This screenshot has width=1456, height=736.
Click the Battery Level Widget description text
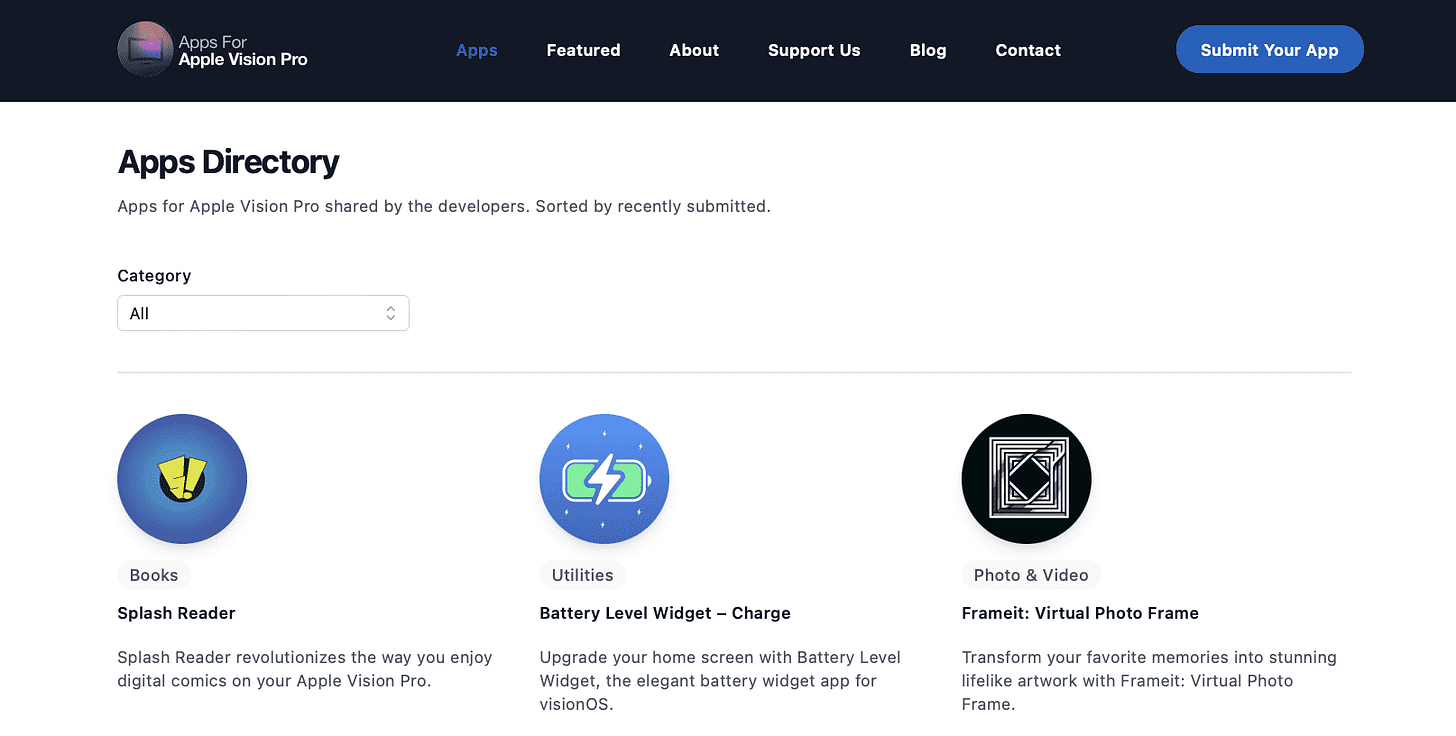(720, 681)
